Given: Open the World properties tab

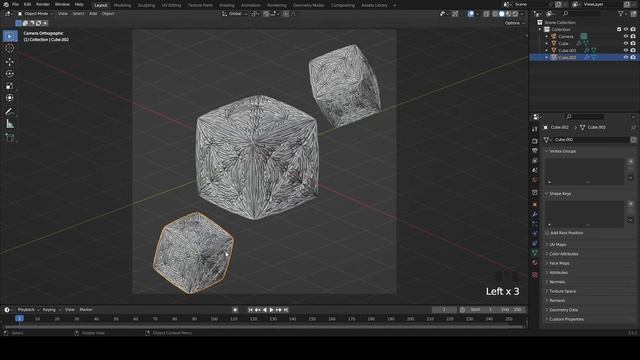Looking at the screenshot, I should click(x=535, y=180).
